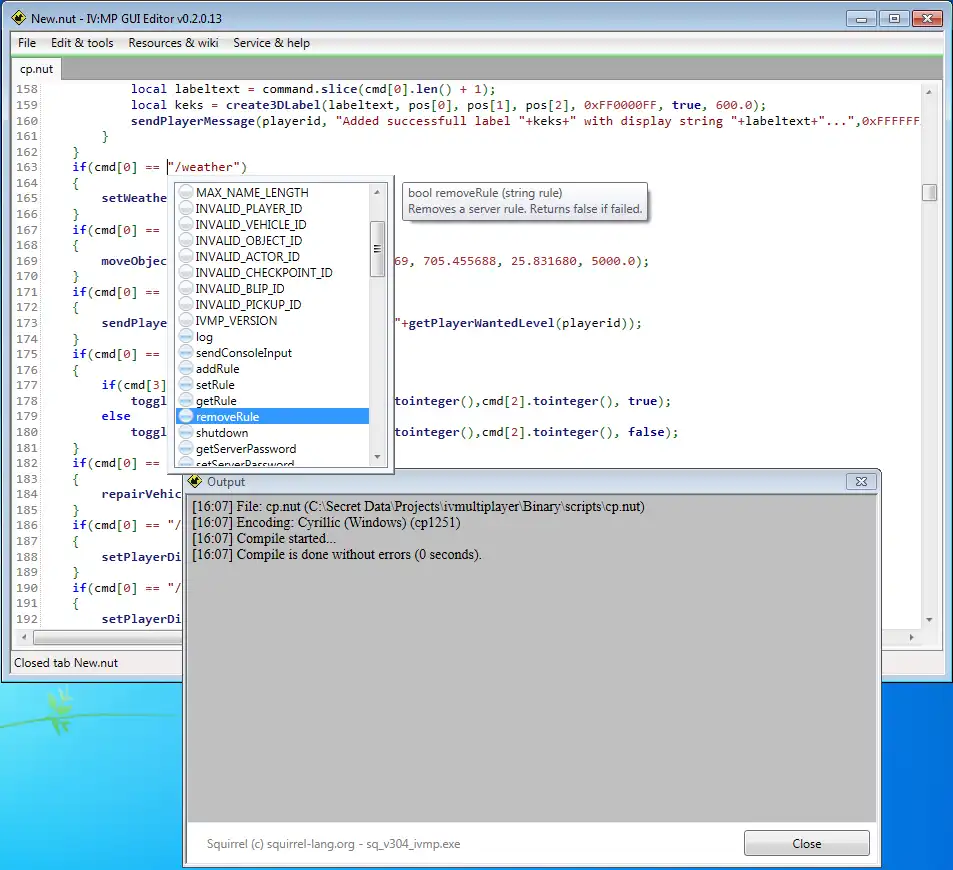This screenshot has width=953, height=870.
Task: Select INVALID_VEHICLE_ID in the suggestion list
Action: pyautogui.click(x=272, y=224)
